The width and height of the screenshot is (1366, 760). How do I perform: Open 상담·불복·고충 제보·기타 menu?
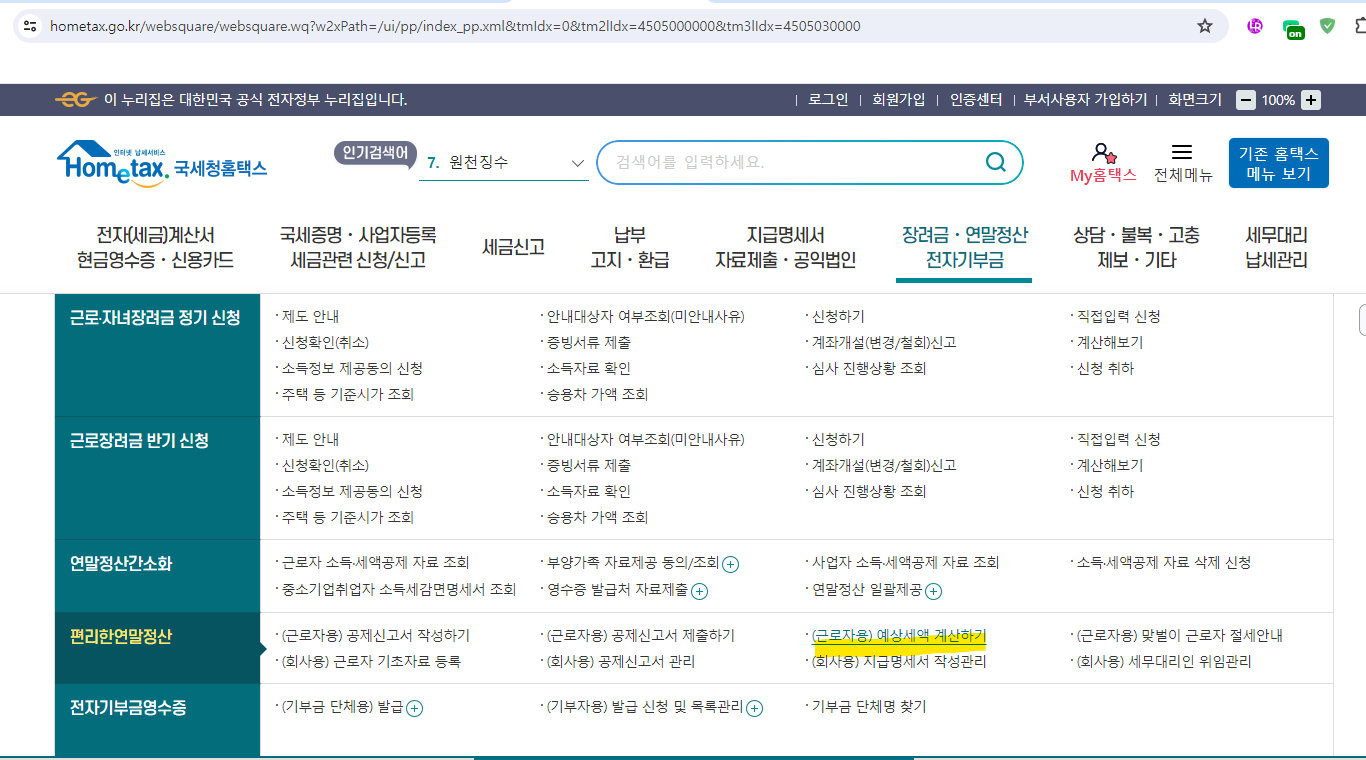(x=1136, y=248)
